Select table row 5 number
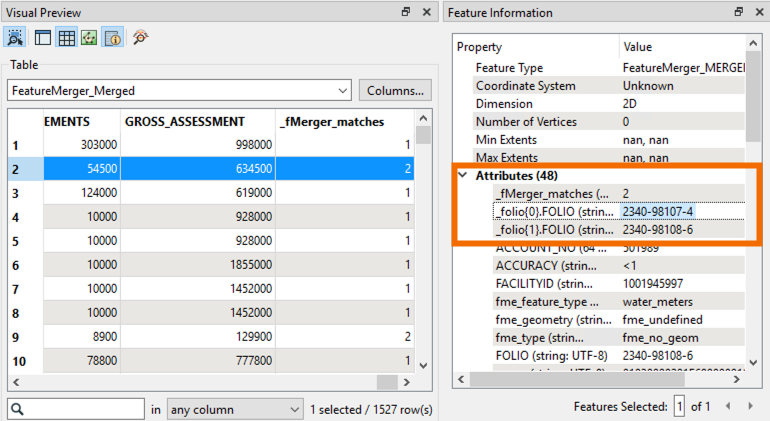The width and height of the screenshot is (770, 421). 15,242
